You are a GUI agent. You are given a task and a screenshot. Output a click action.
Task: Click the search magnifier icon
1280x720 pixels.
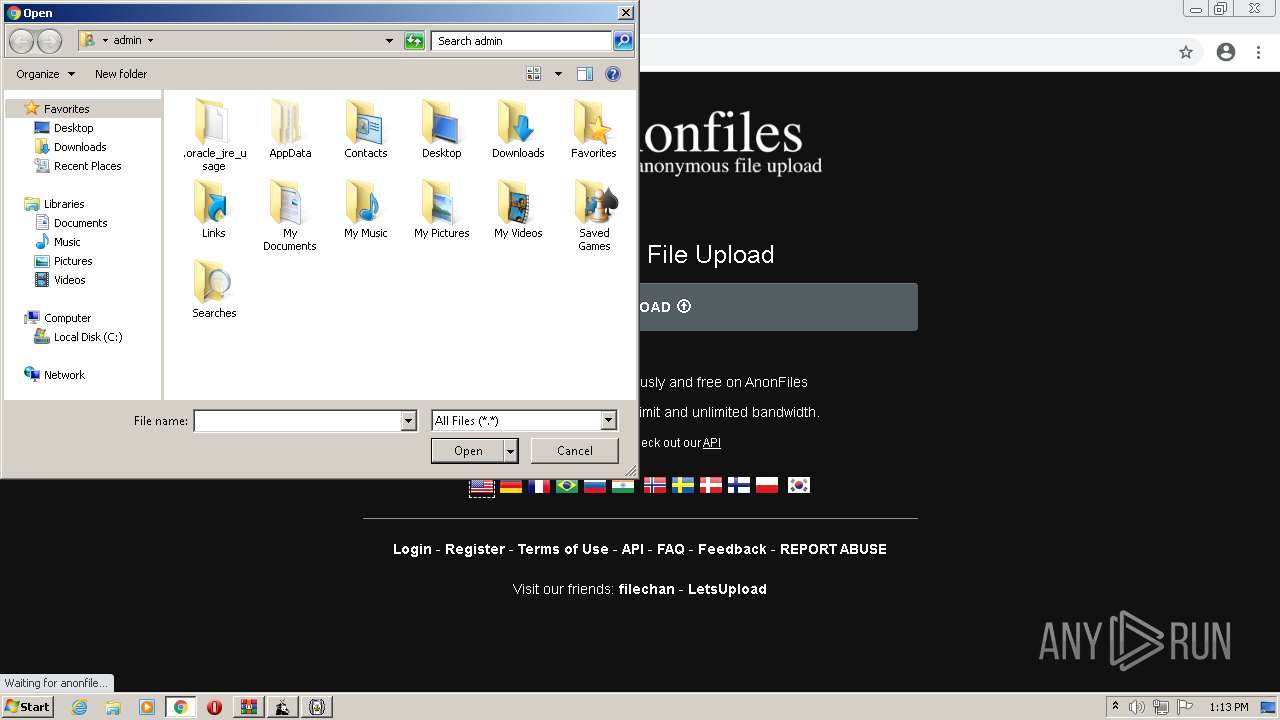623,41
